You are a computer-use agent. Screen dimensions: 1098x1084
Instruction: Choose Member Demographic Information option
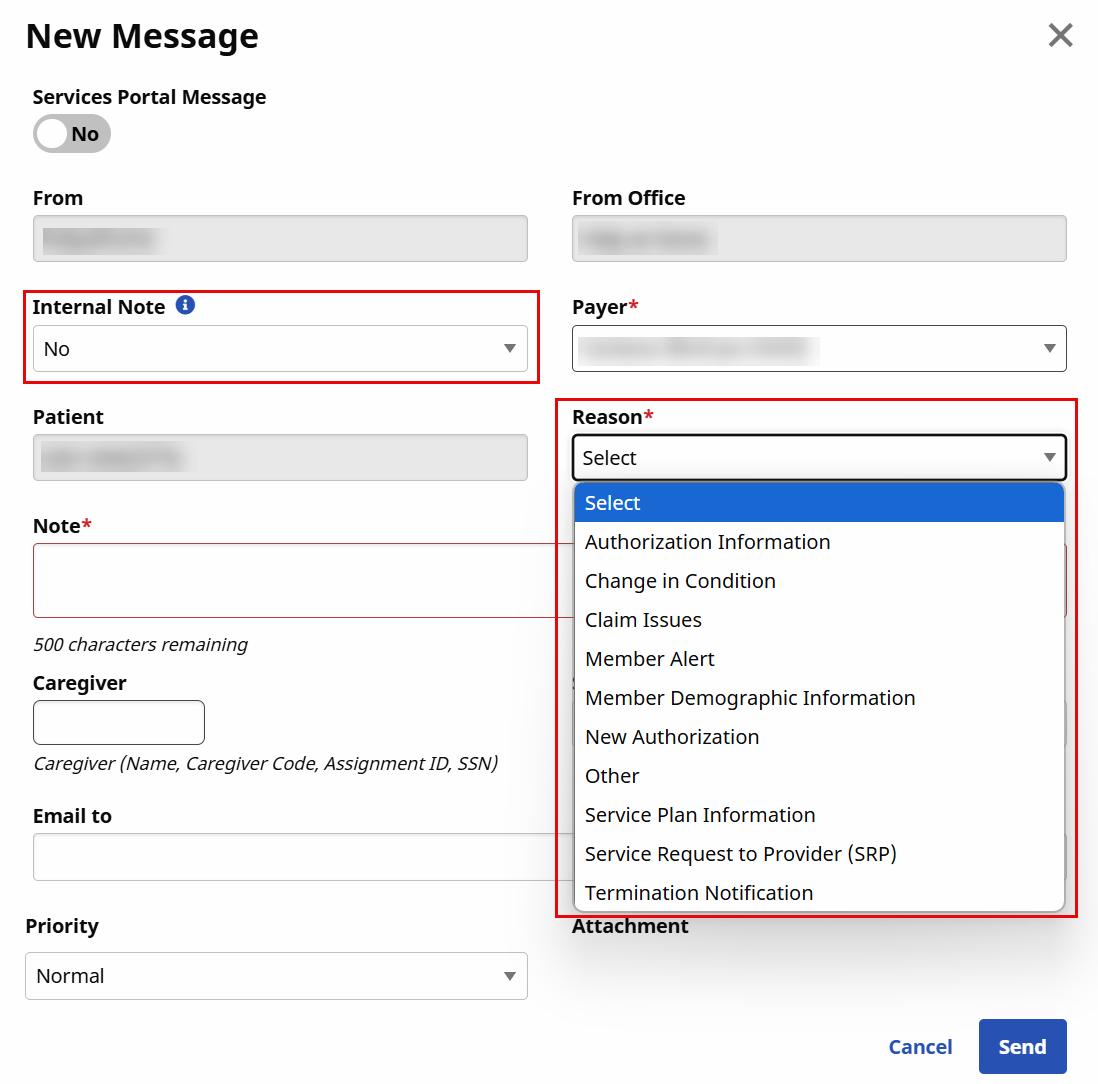750,698
